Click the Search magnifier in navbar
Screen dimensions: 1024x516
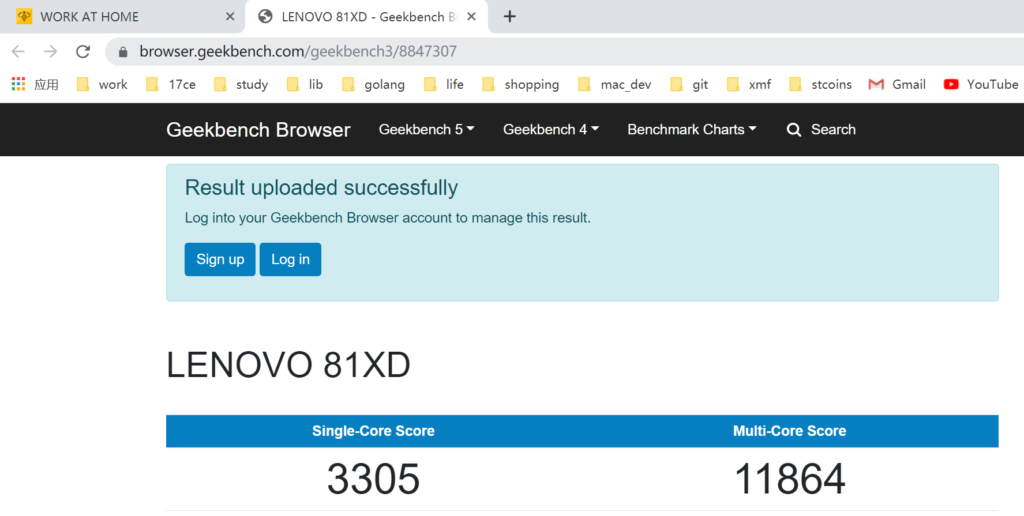coord(794,130)
